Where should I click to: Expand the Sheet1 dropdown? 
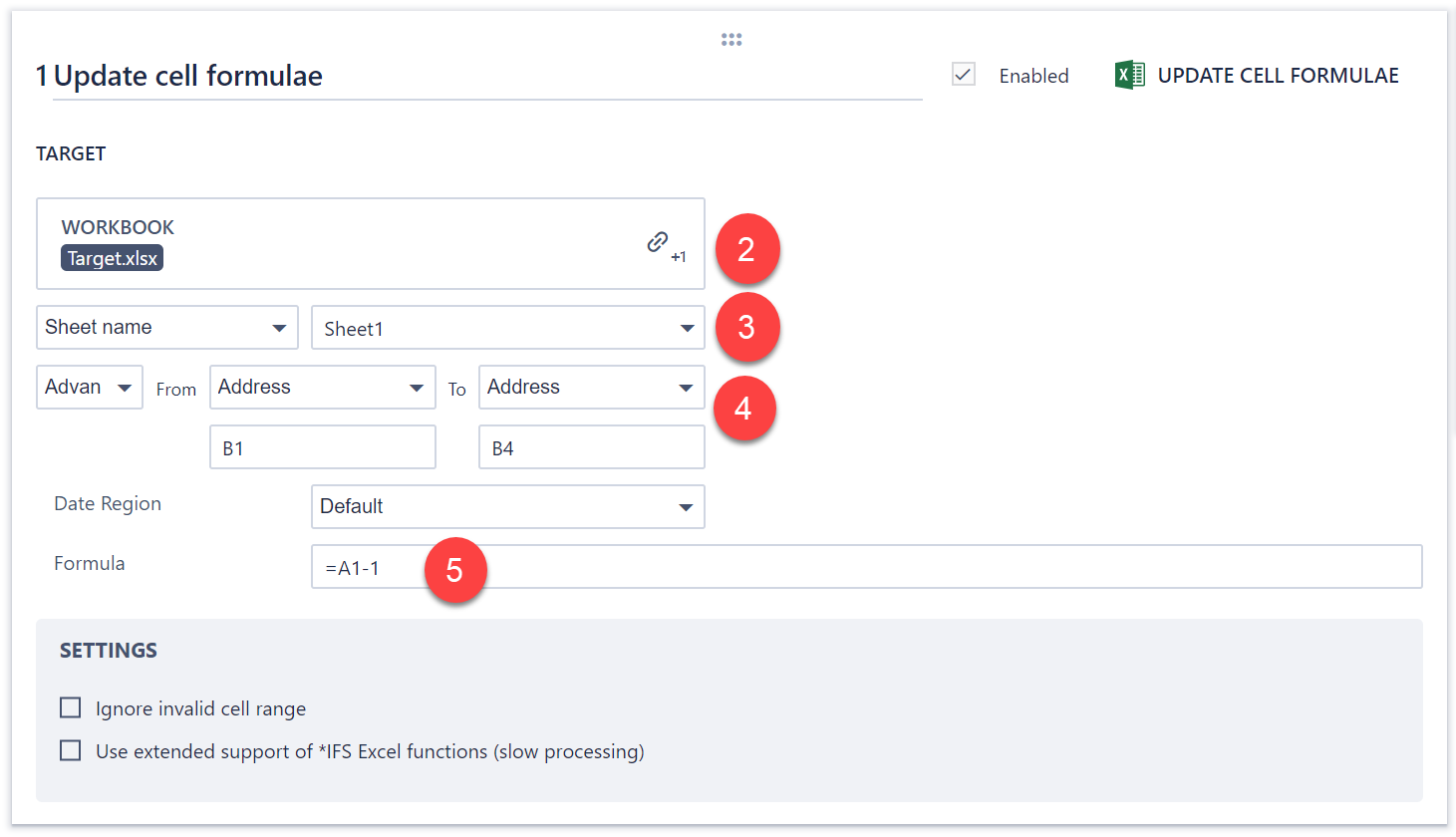pos(507,328)
